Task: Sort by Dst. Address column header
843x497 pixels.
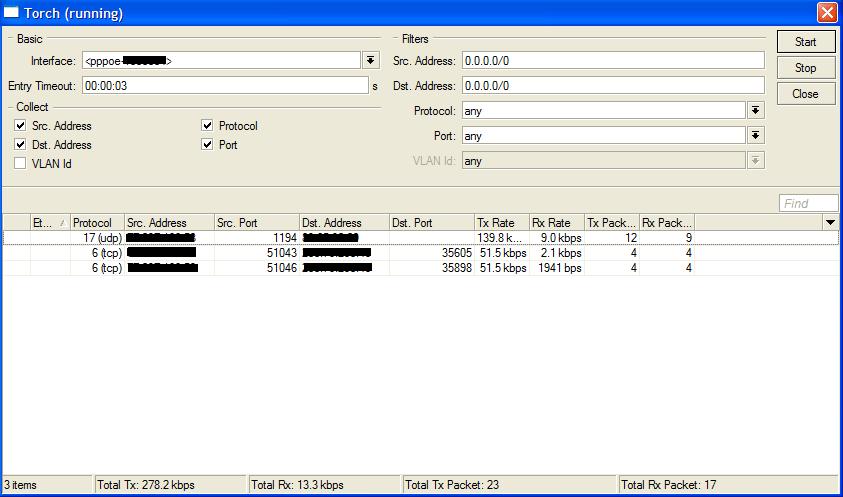Action: tap(344, 223)
